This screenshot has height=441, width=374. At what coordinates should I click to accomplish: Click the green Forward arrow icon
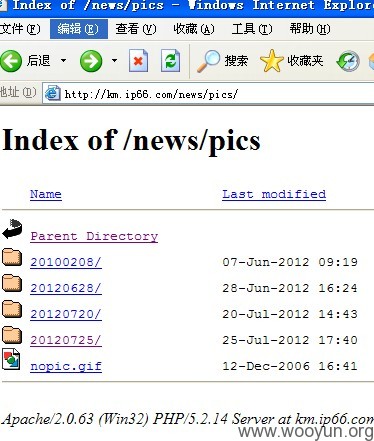pyautogui.click(x=91, y=61)
